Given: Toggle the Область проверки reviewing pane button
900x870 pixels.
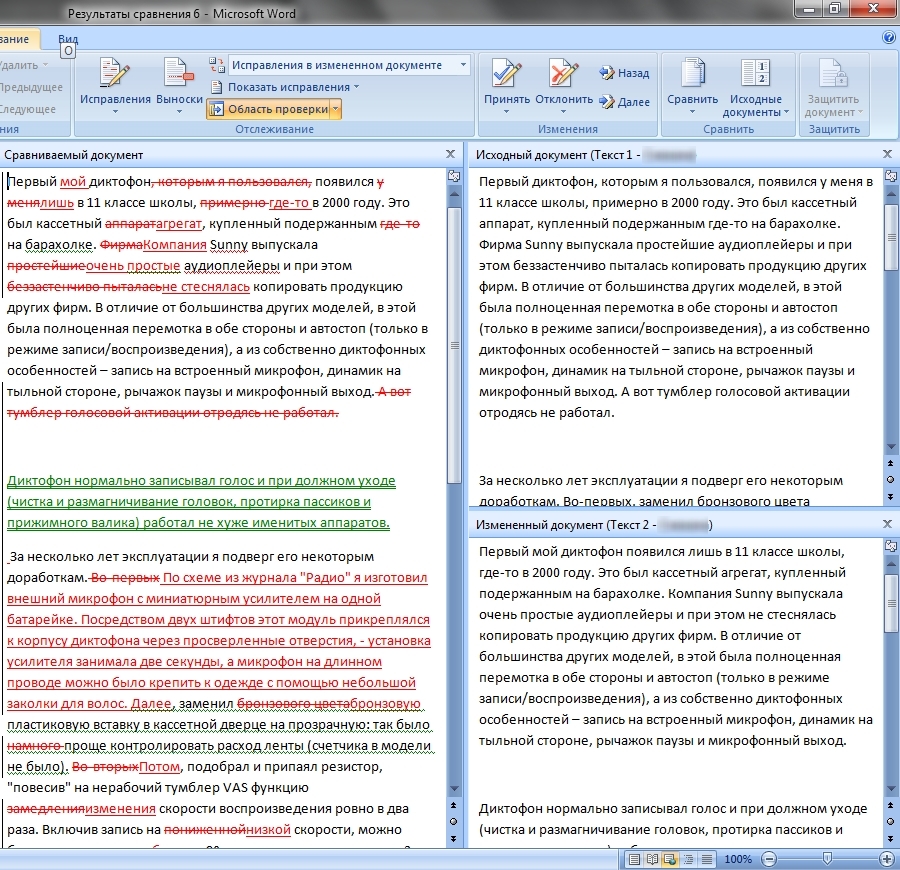Looking at the screenshot, I should coord(269,109).
